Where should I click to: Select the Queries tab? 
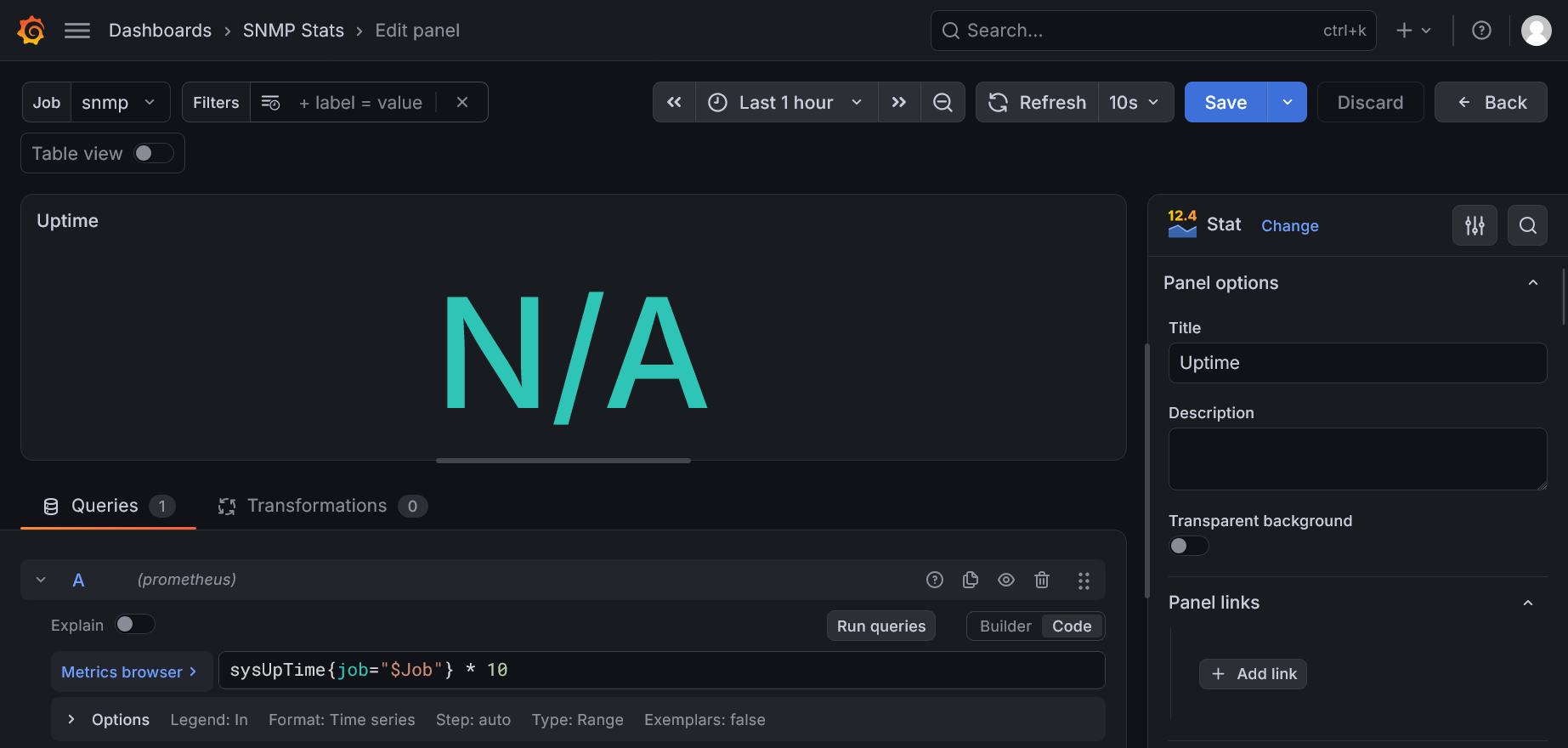(x=109, y=506)
